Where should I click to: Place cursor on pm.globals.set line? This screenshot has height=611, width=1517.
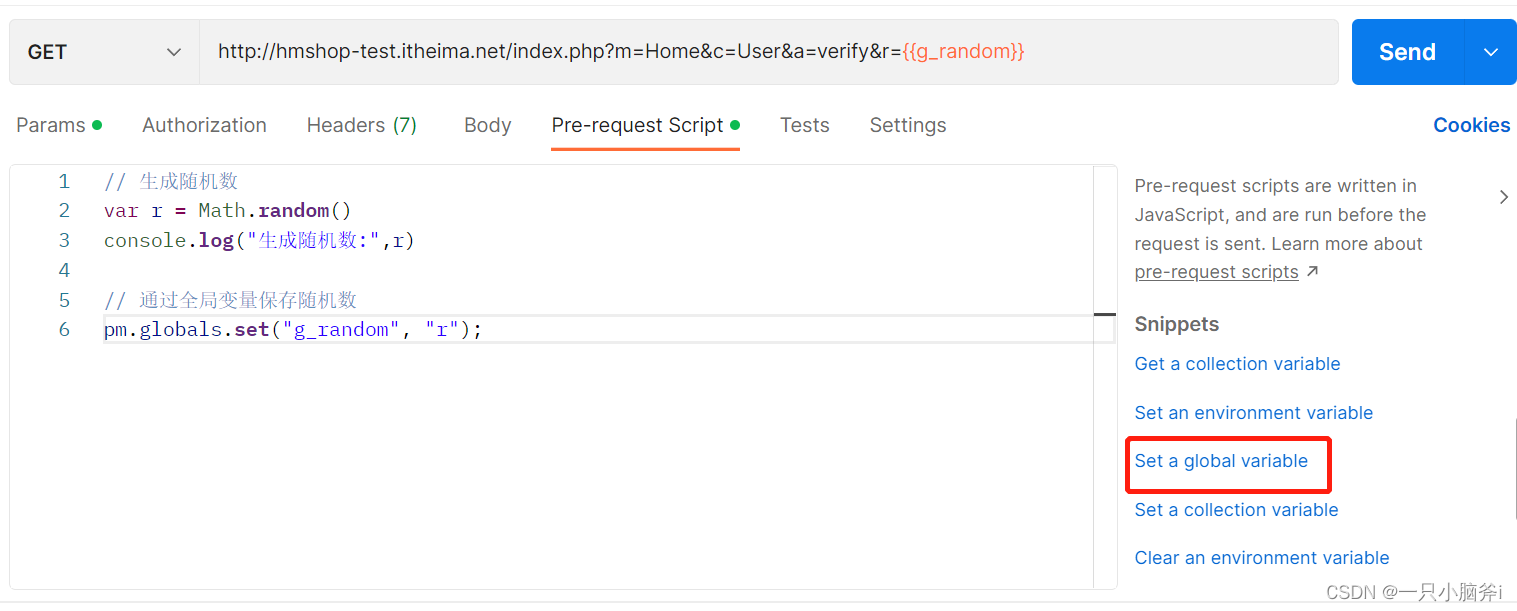pyautogui.click(x=293, y=330)
